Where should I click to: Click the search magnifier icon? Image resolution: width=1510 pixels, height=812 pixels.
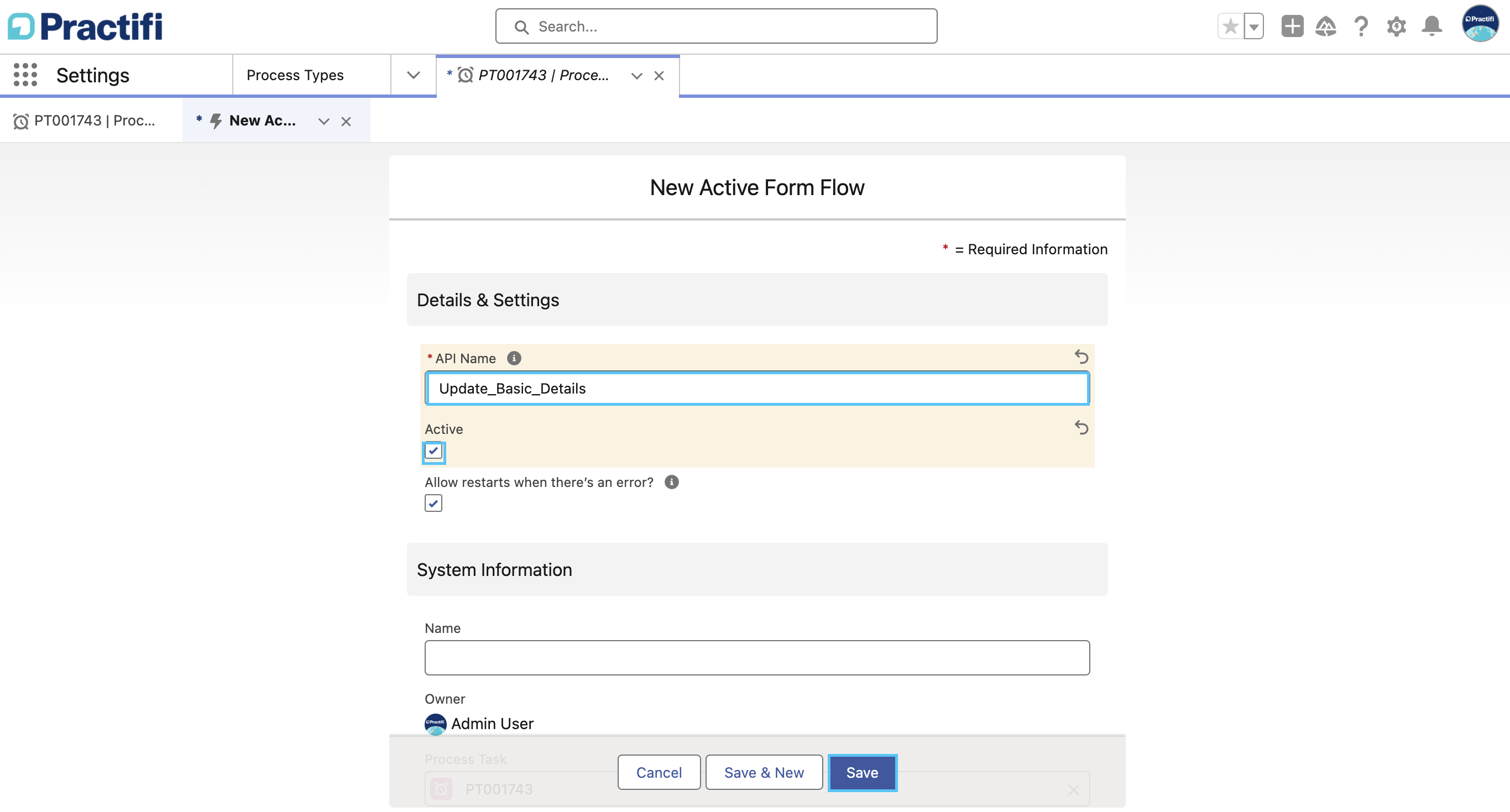(521, 27)
